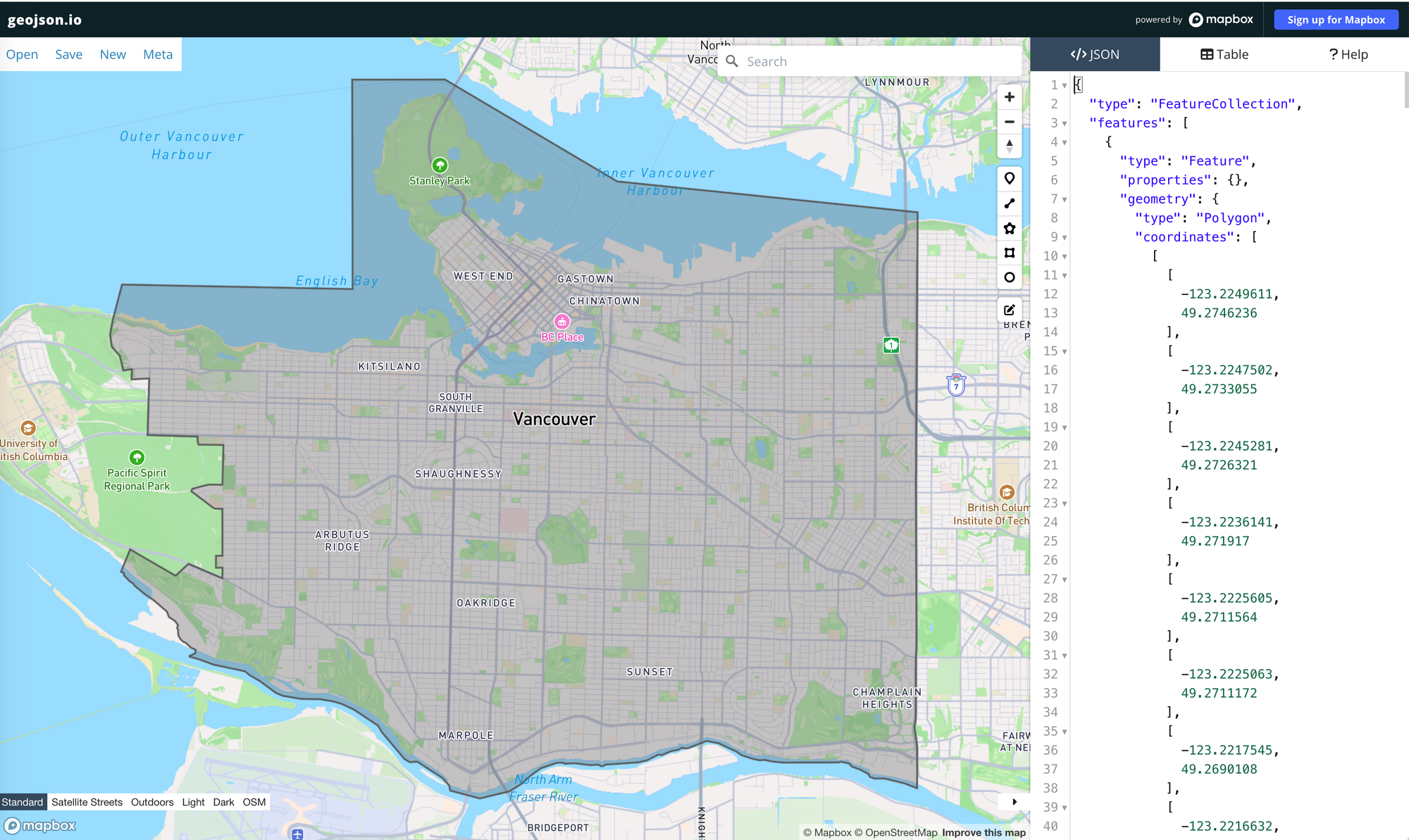1409x840 pixels.
Task: Enable the Dark basemap style
Action: click(x=223, y=802)
